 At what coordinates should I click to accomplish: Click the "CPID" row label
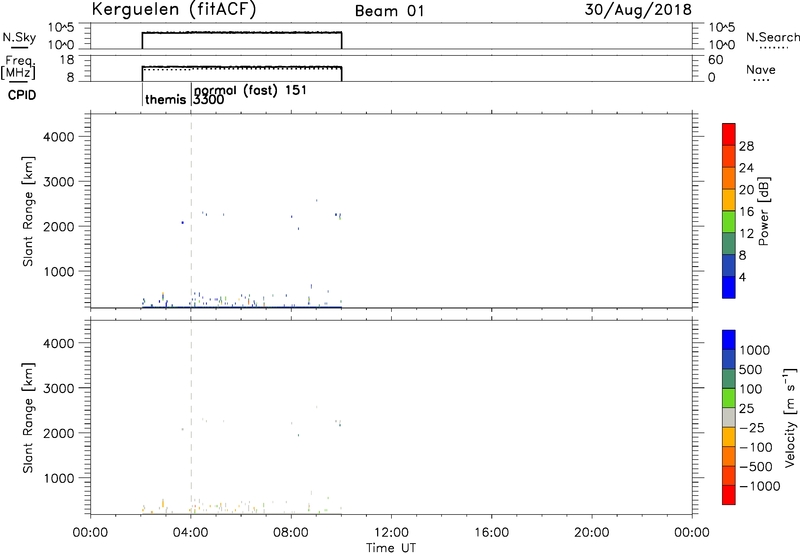click(22, 95)
